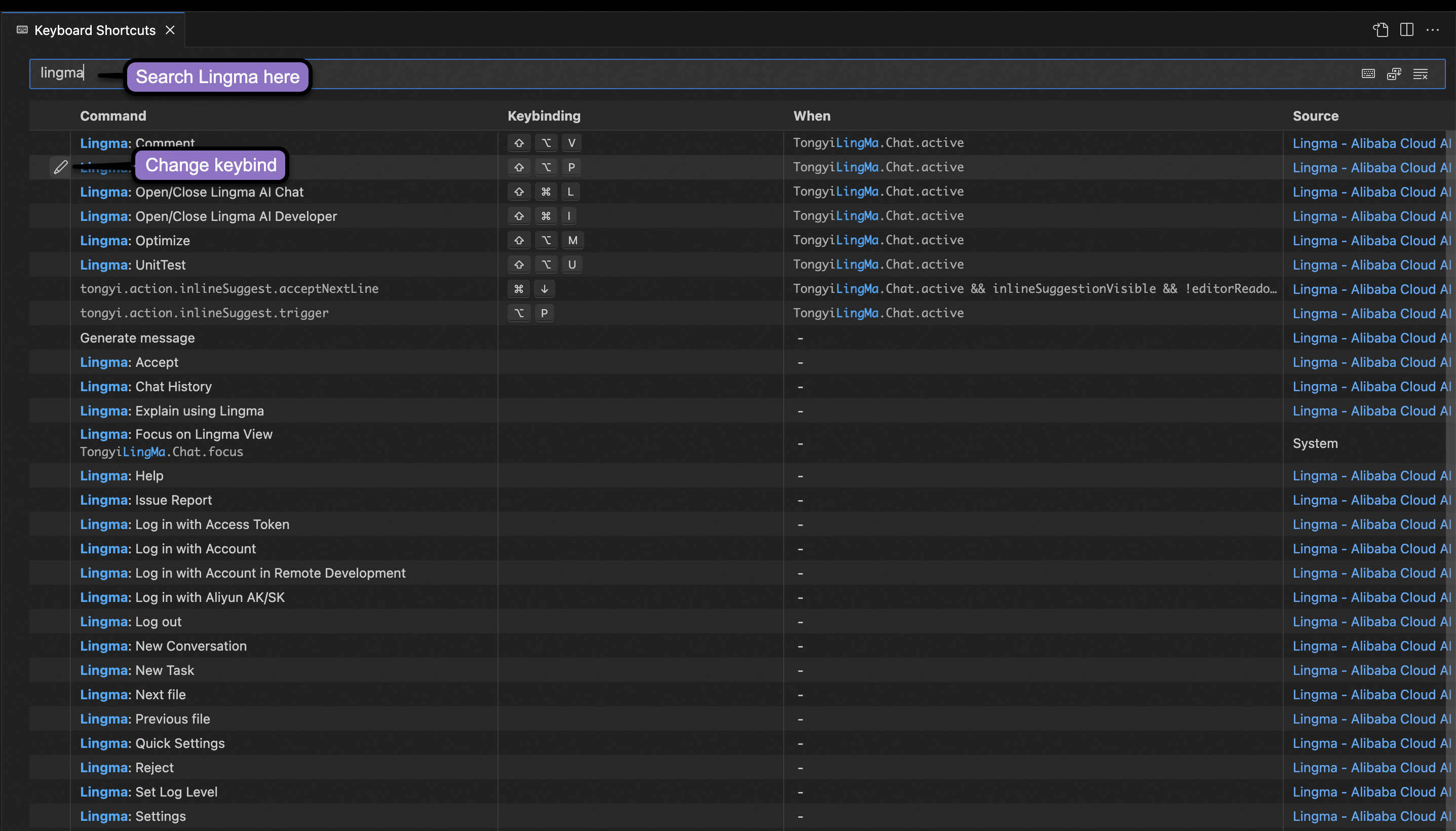
Task: Click the Shift+Cmd+L keybinding cell
Action: 544,192
